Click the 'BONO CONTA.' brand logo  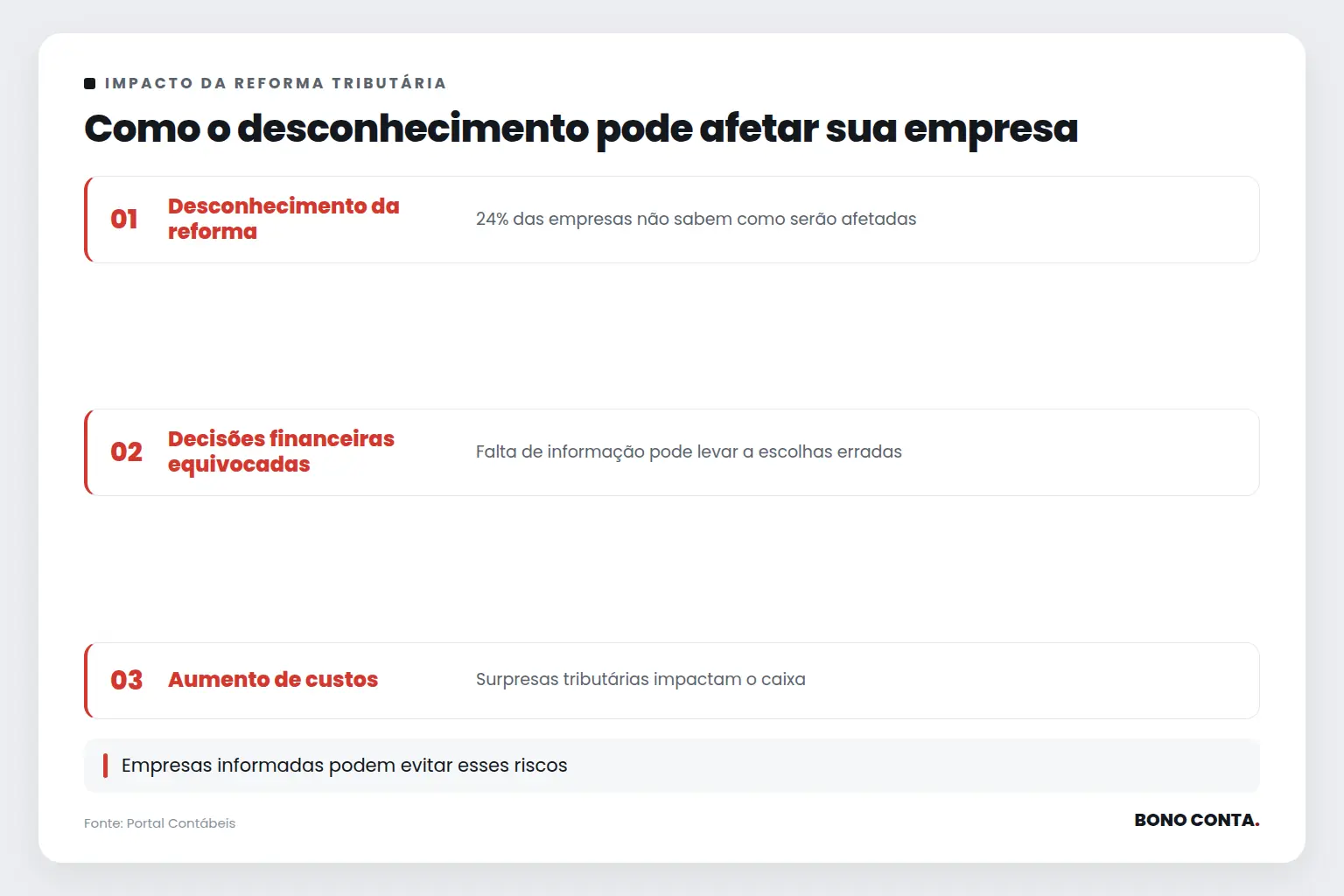1197,820
